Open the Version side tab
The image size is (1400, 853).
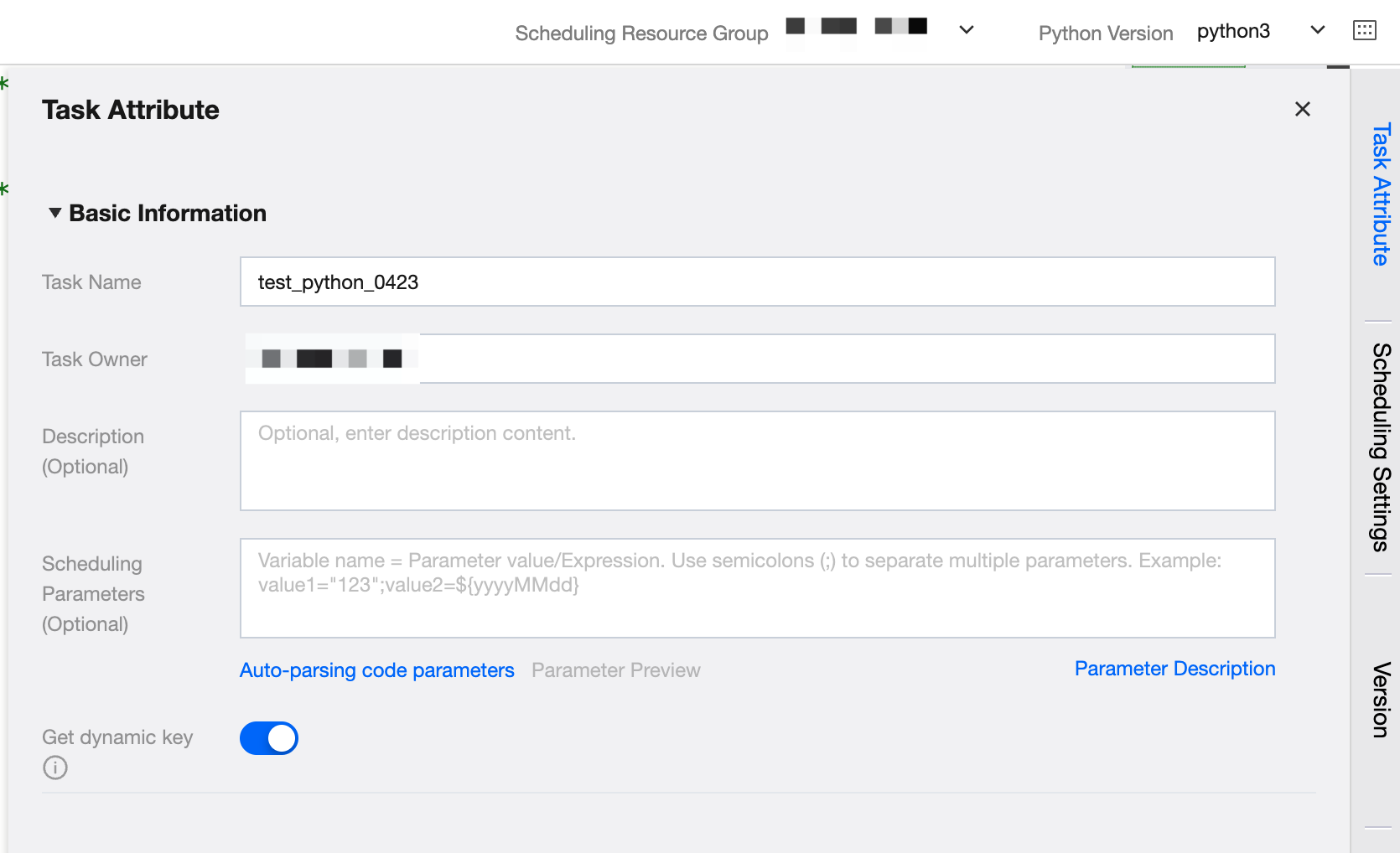pyautogui.click(x=1380, y=700)
